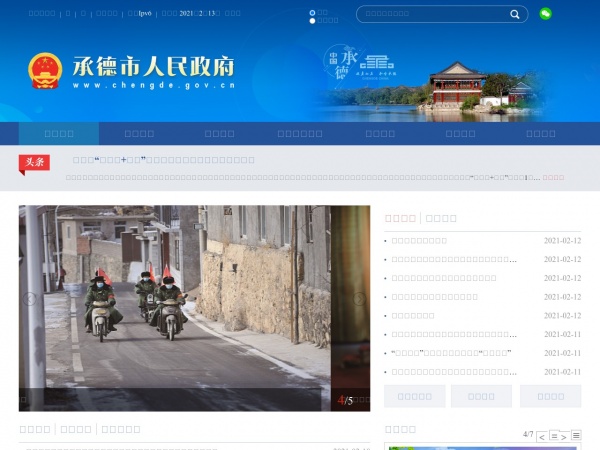600x450 pixels.
Task: Click the 4/7 page counter
Action: pos(528,434)
